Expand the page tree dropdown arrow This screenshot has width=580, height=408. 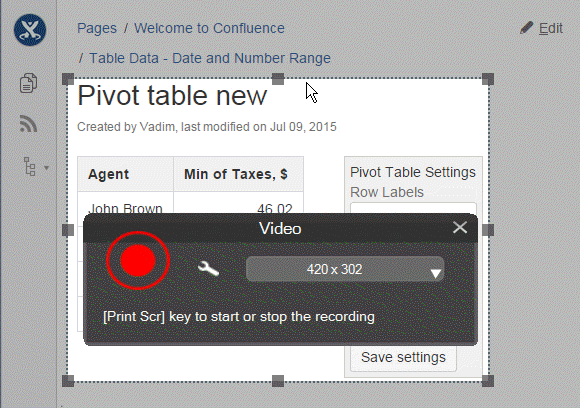(47, 168)
